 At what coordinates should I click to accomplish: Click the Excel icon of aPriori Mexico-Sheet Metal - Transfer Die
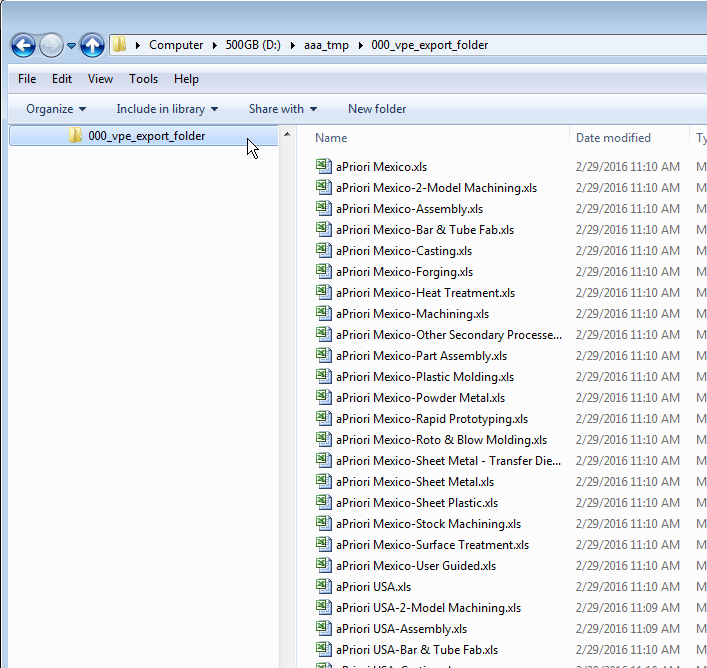coord(323,460)
